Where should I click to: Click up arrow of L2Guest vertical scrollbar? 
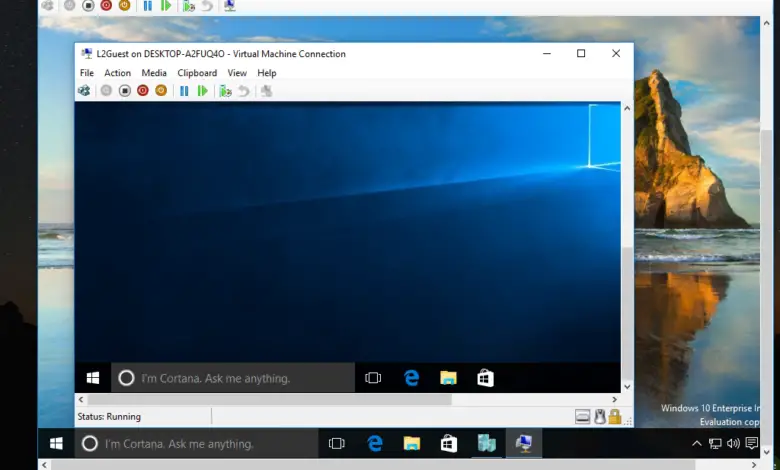(x=627, y=108)
